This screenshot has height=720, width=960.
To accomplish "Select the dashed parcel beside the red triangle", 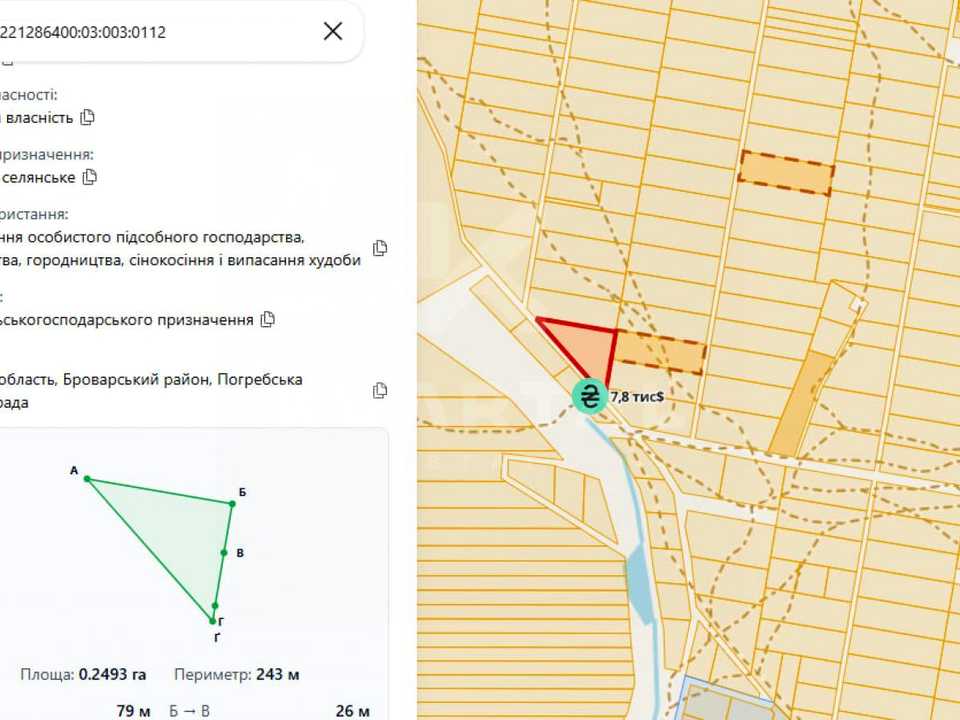I will coord(659,351).
